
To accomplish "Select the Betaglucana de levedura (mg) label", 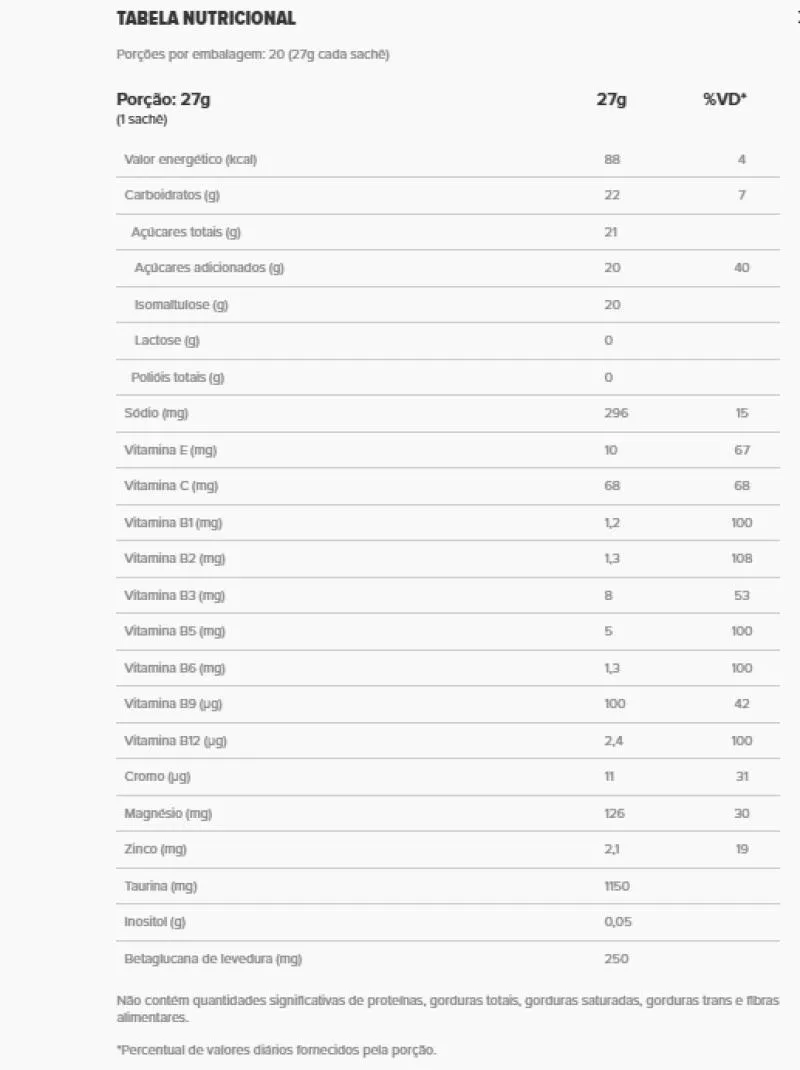I will (213, 959).
